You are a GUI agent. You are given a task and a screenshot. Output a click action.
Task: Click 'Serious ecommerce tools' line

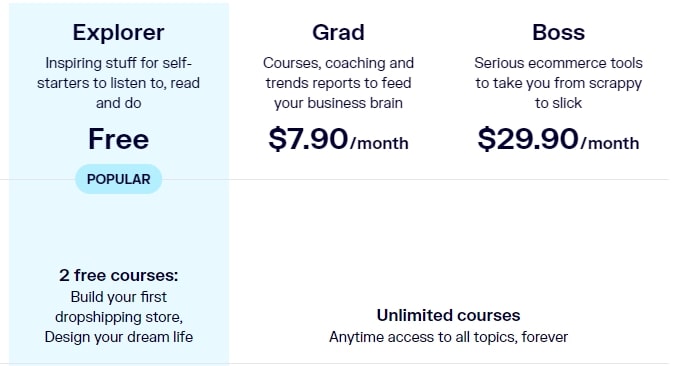pos(558,63)
